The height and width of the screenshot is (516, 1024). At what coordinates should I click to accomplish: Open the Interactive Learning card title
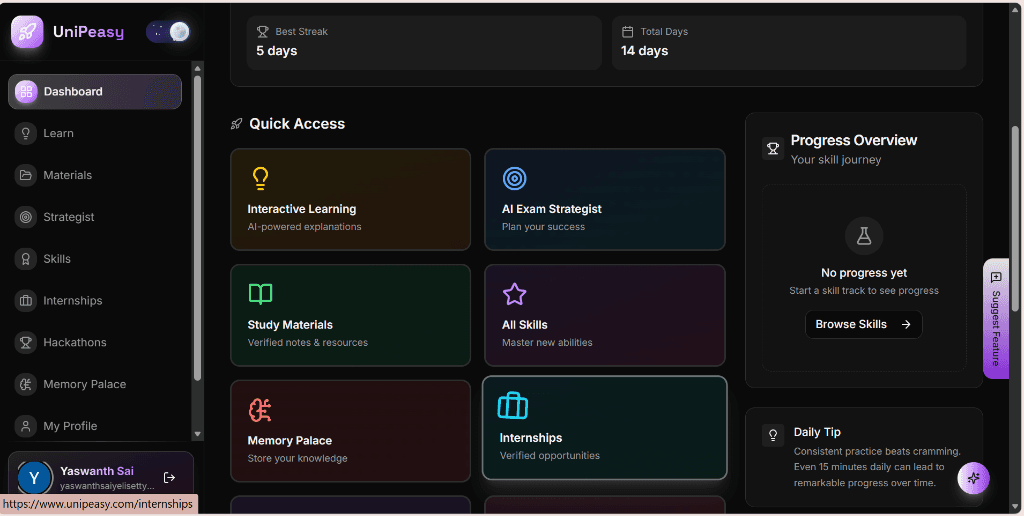(302, 209)
